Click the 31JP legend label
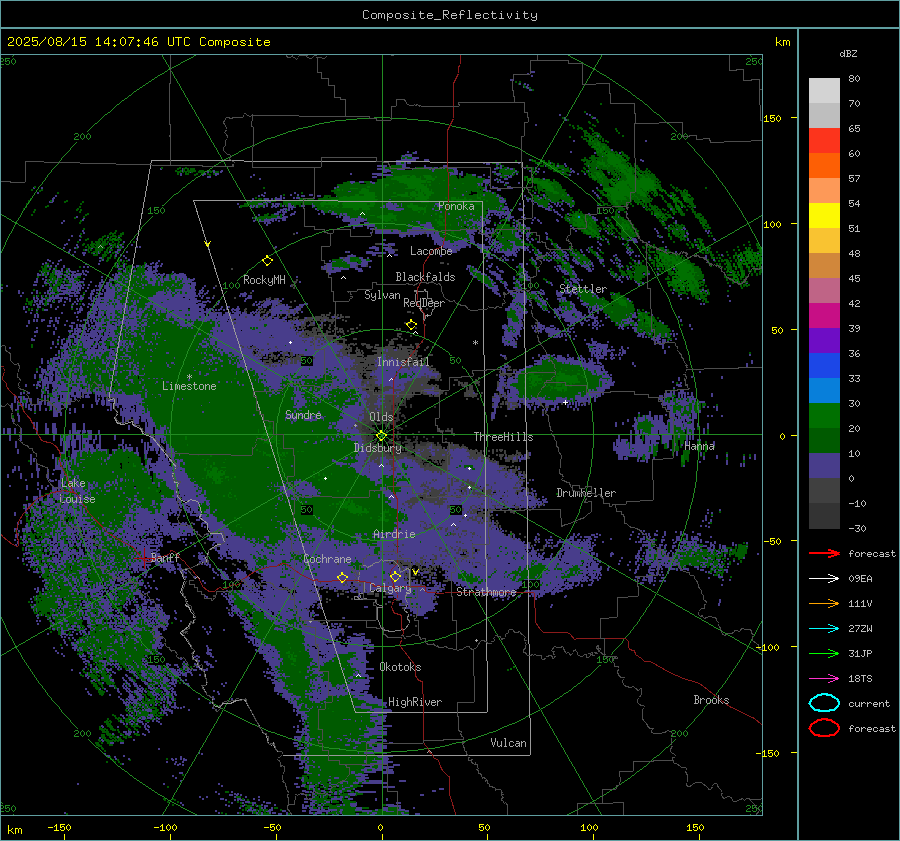Image resolution: width=900 pixels, height=841 pixels. pyautogui.click(x=860, y=654)
